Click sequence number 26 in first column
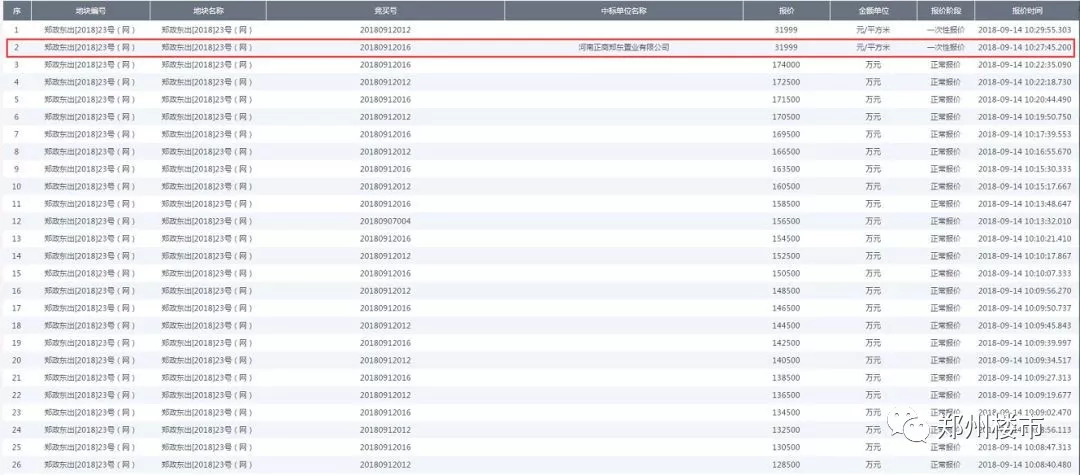Image resolution: width=1080 pixels, height=475 pixels. click(x=17, y=465)
